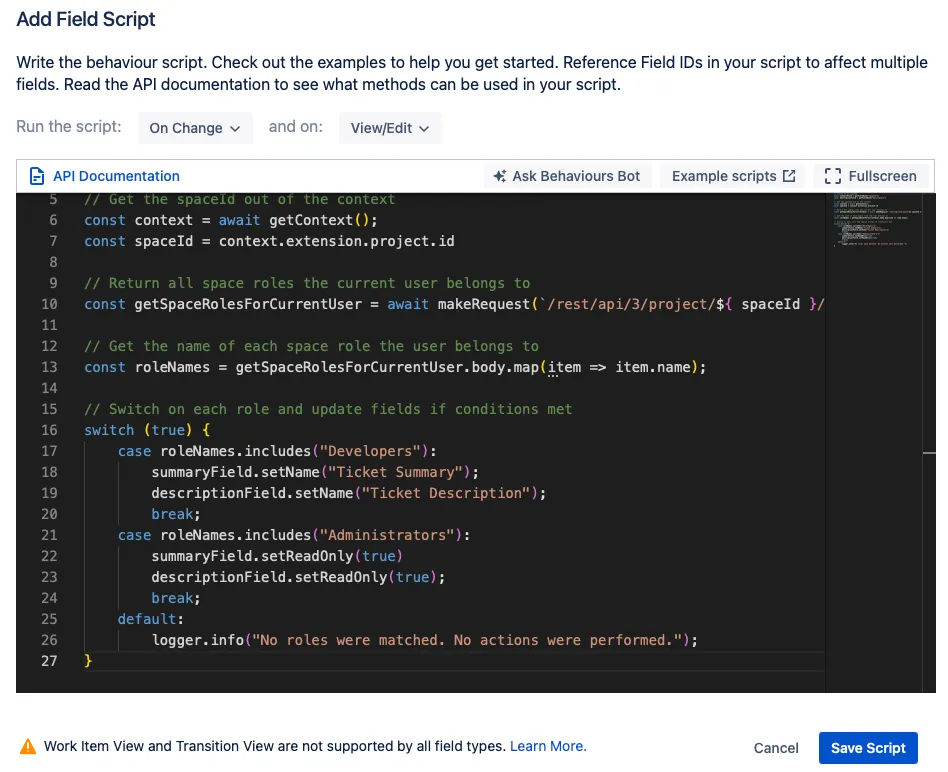Click the editor vertical scrollbar
Image resolution: width=948 pixels, height=772 pixels.
[x=929, y=443]
